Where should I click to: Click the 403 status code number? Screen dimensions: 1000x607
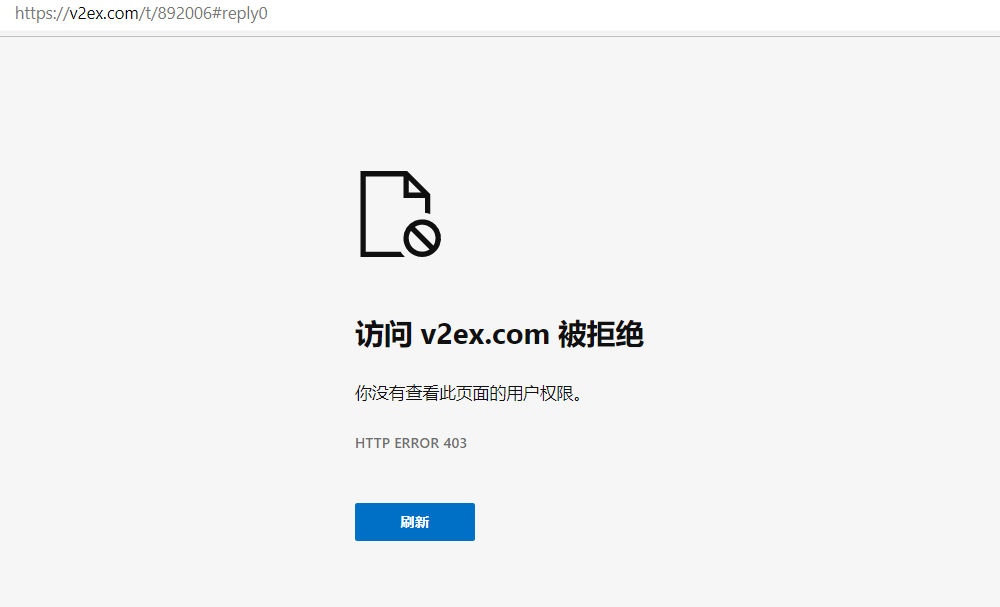(x=455, y=443)
